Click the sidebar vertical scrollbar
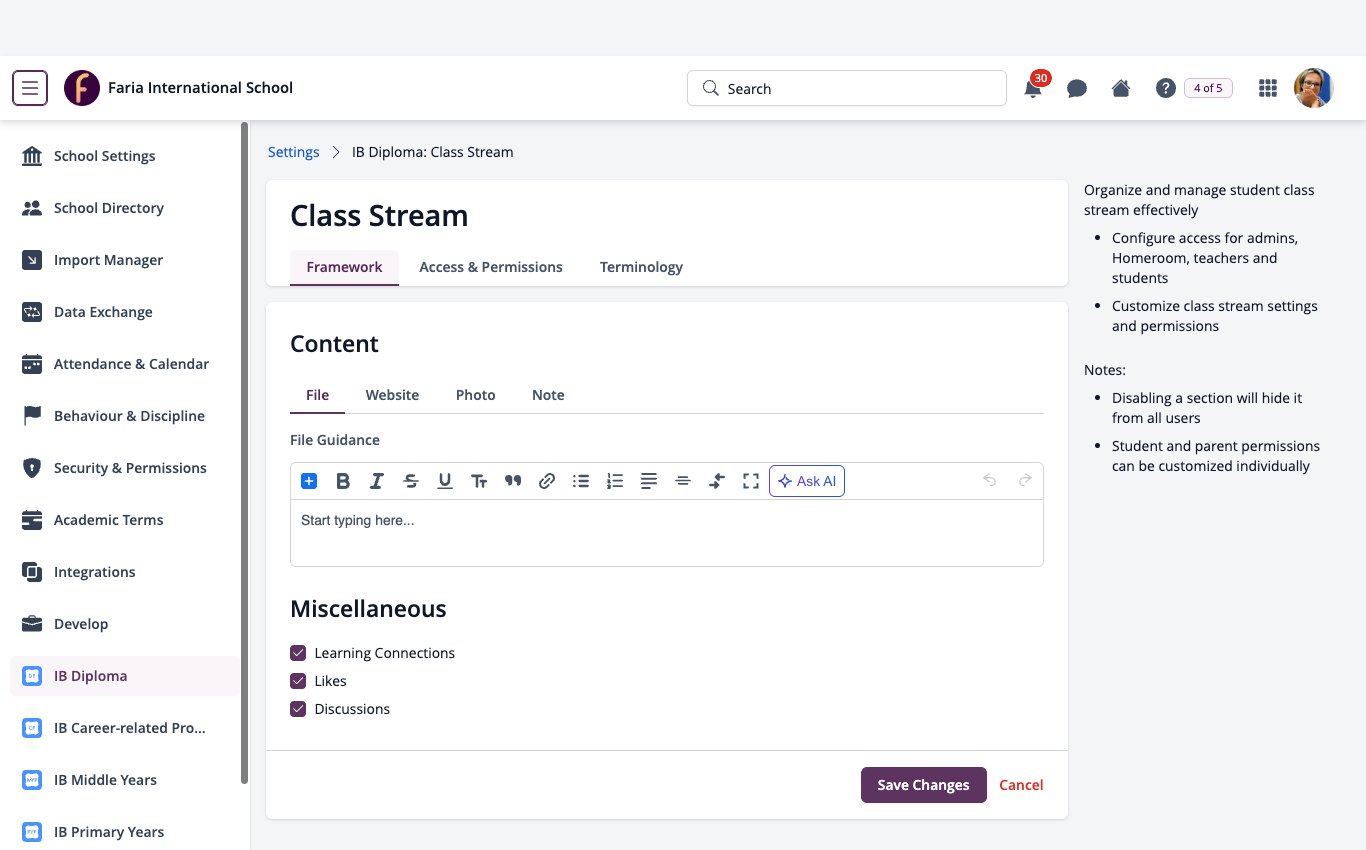1366x850 pixels. pyautogui.click(x=245, y=453)
